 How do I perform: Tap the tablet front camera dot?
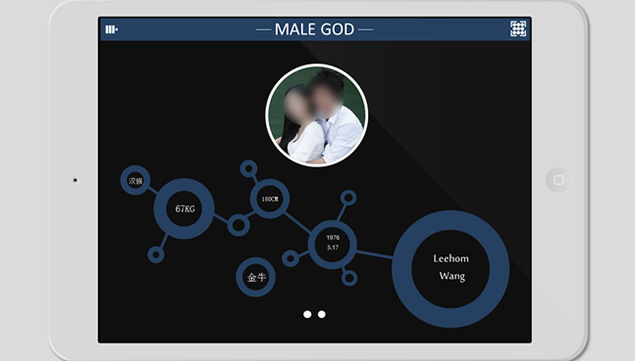coord(75,180)
